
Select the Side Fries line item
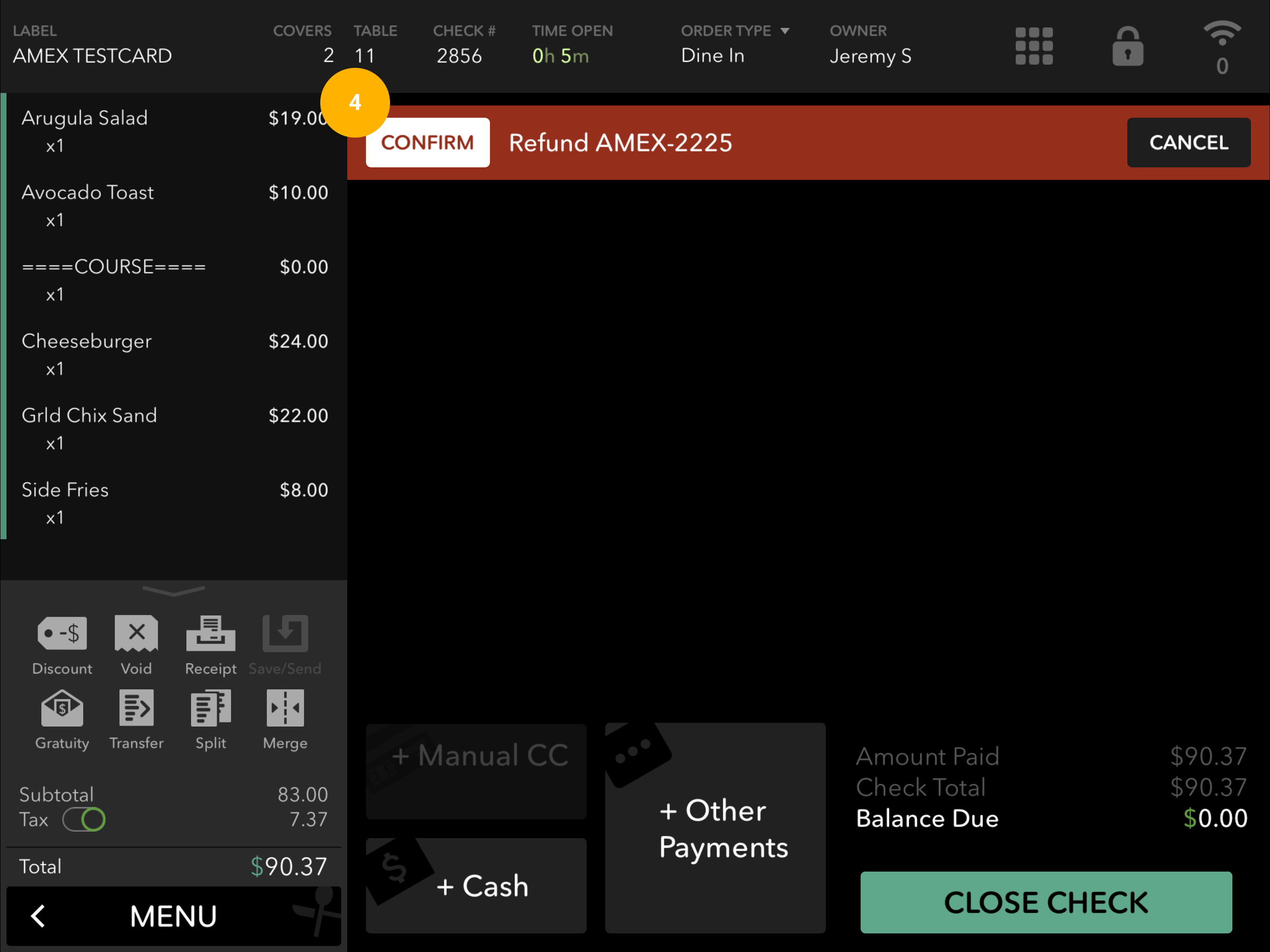tap(174, 503)
